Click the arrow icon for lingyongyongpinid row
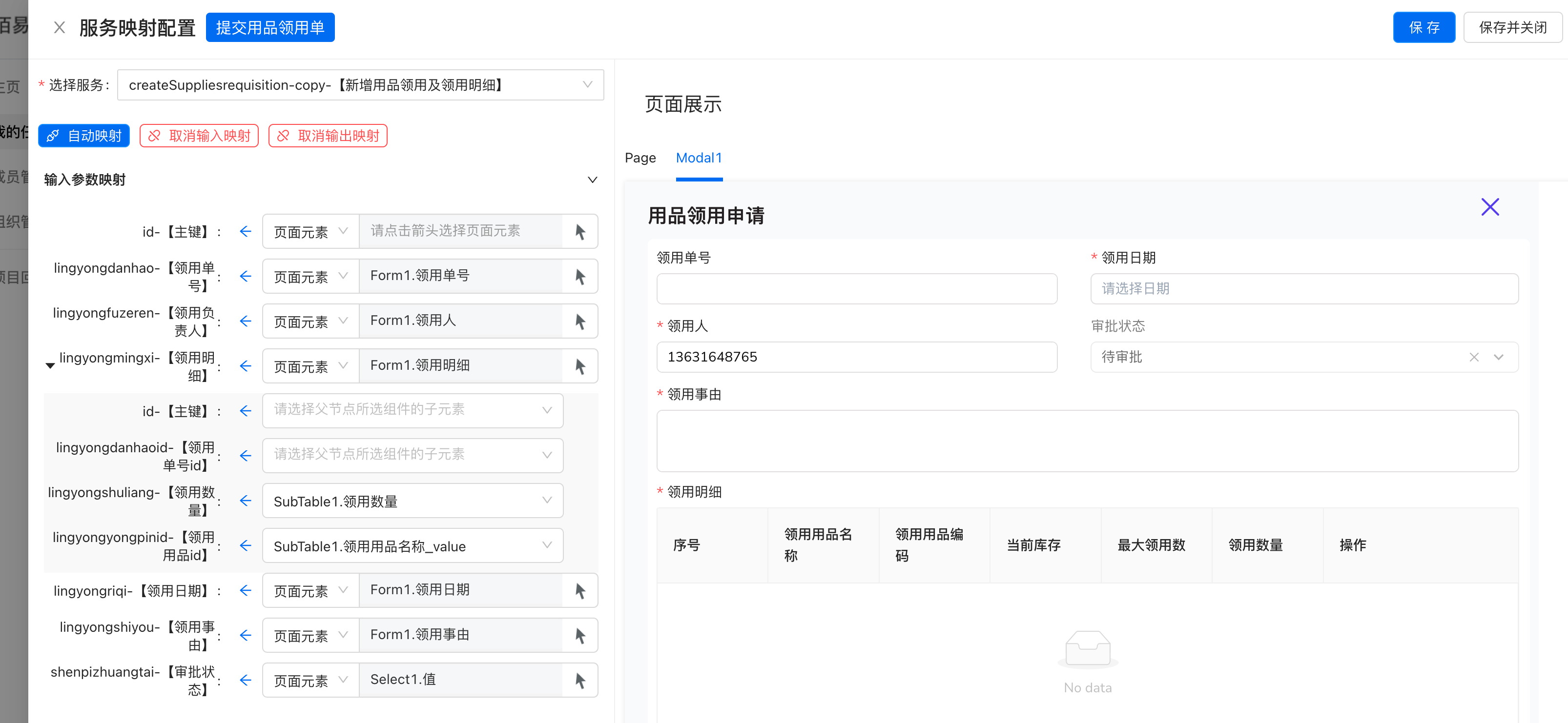This screenshot has height=723, width=1568. click(245, 545)
